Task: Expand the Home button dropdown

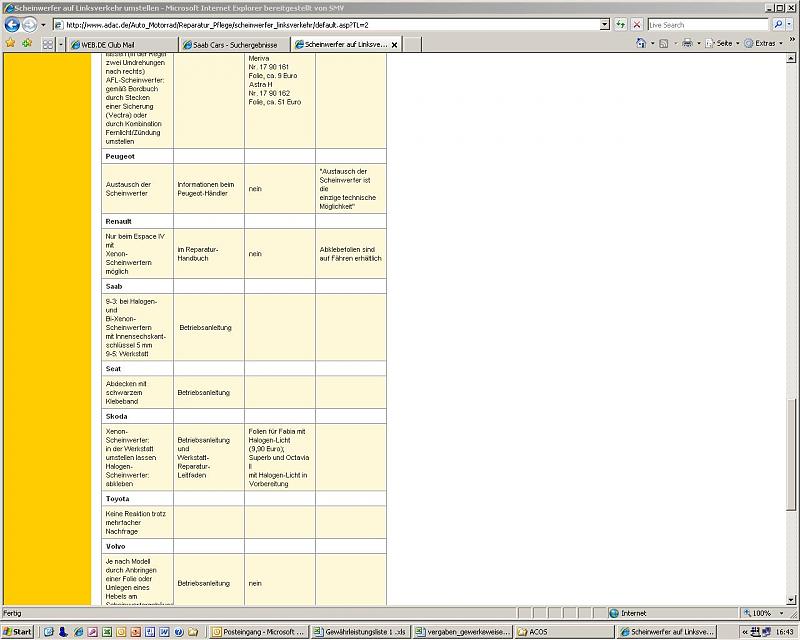Action: click(x=653, y=43)
